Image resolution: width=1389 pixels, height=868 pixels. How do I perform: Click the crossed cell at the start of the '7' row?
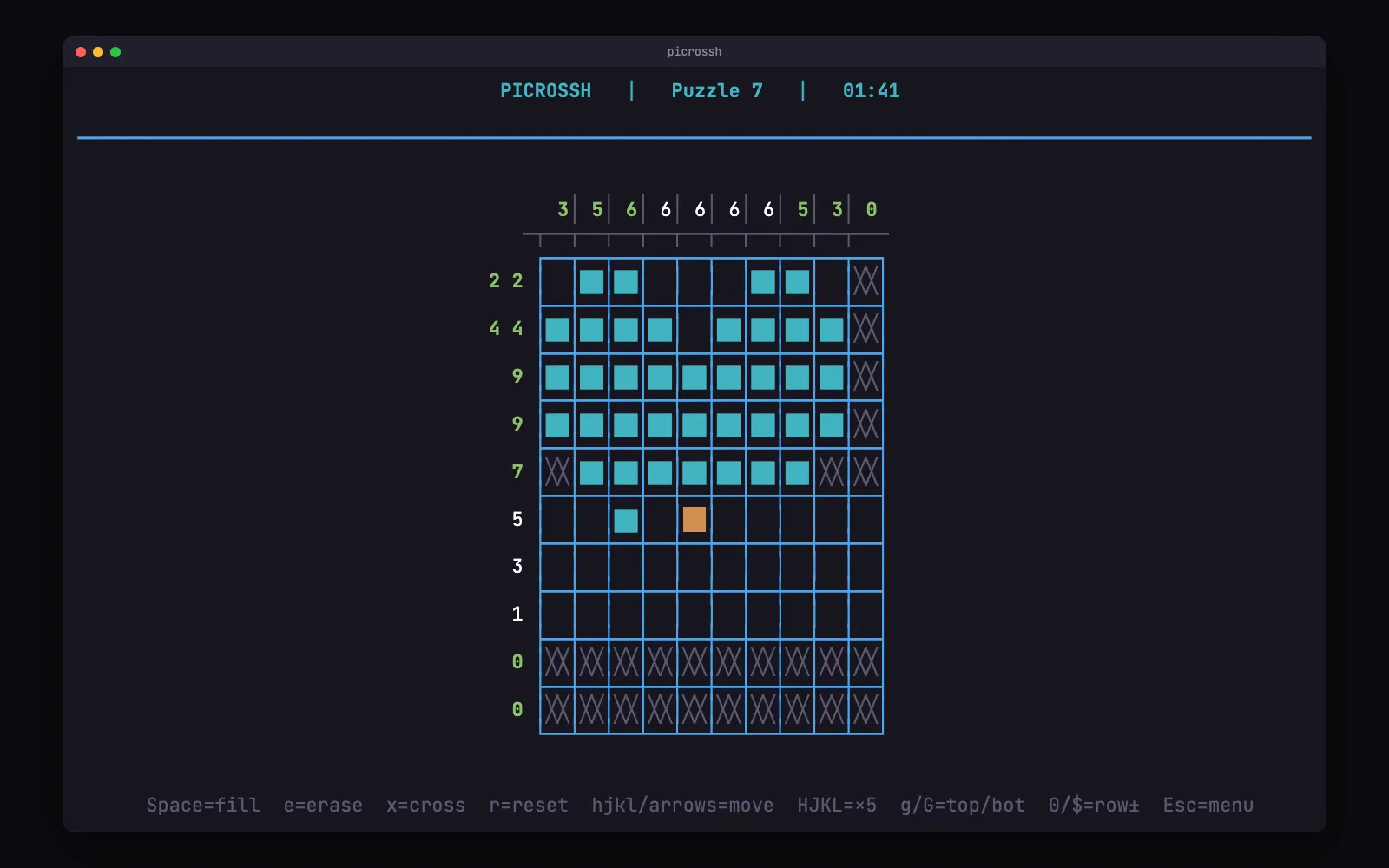click(x=557, y=472)
